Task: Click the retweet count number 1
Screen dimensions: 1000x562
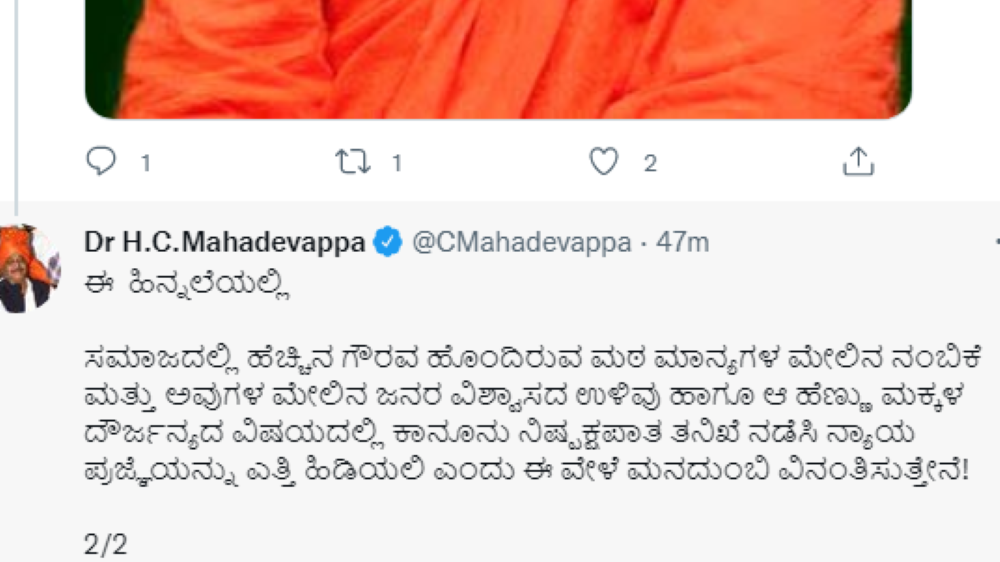Action: tap(397, 163)
